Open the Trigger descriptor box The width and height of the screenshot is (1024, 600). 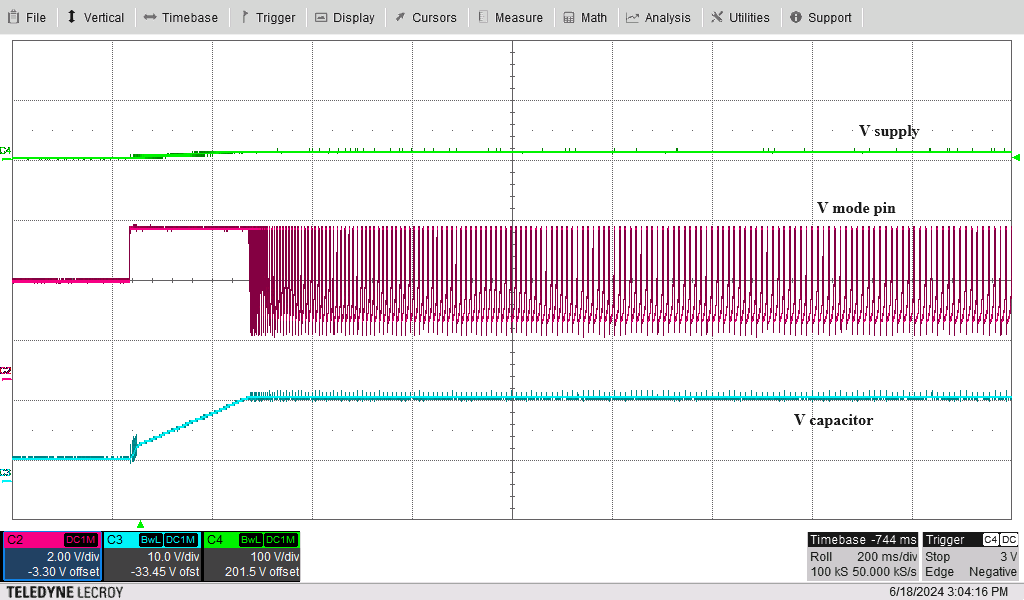(x=971, y=556)
